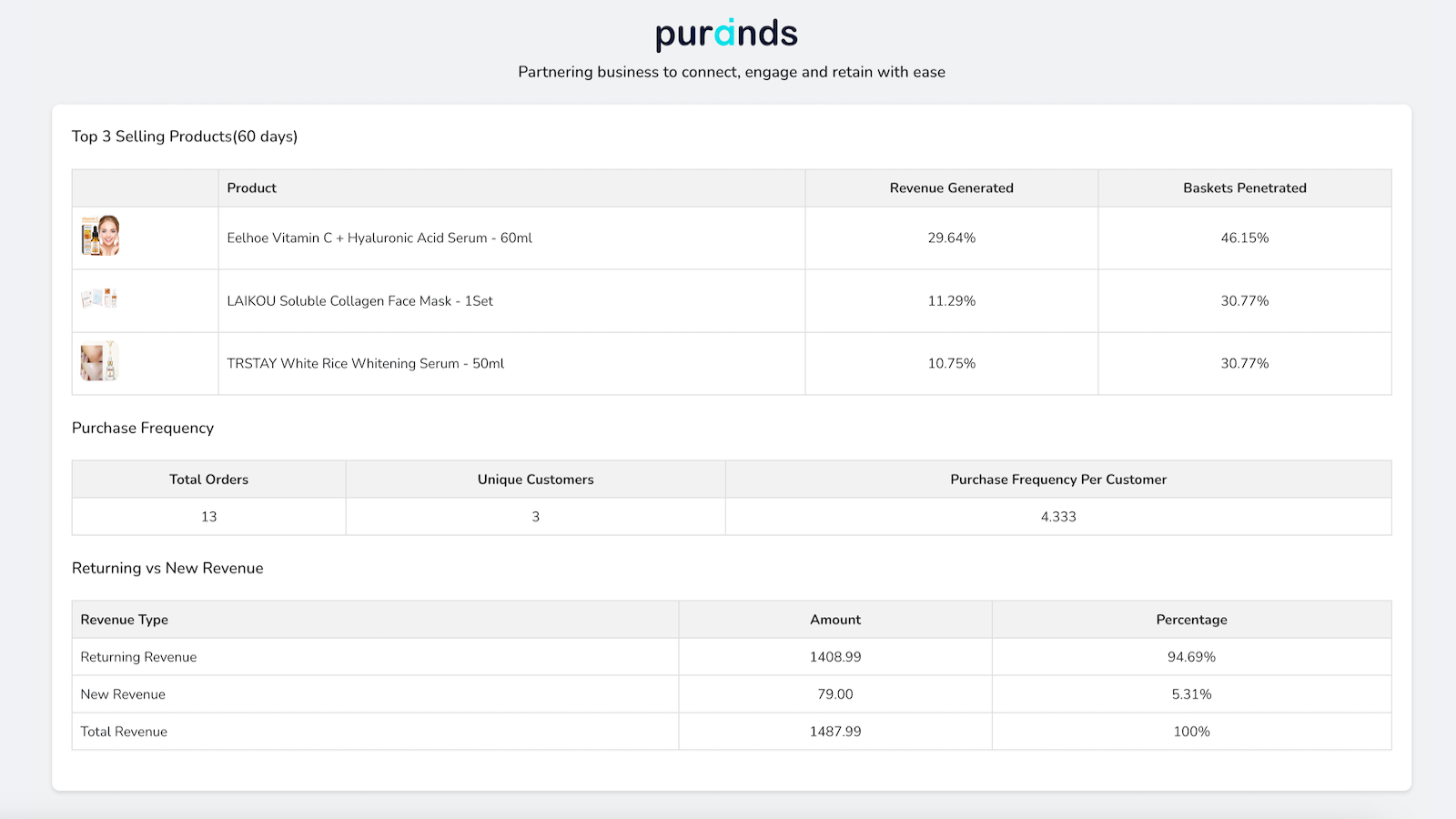The height and width of the screenshot is (819, 1456).
Task: Click the Percentage column header
Action: 1191,620
